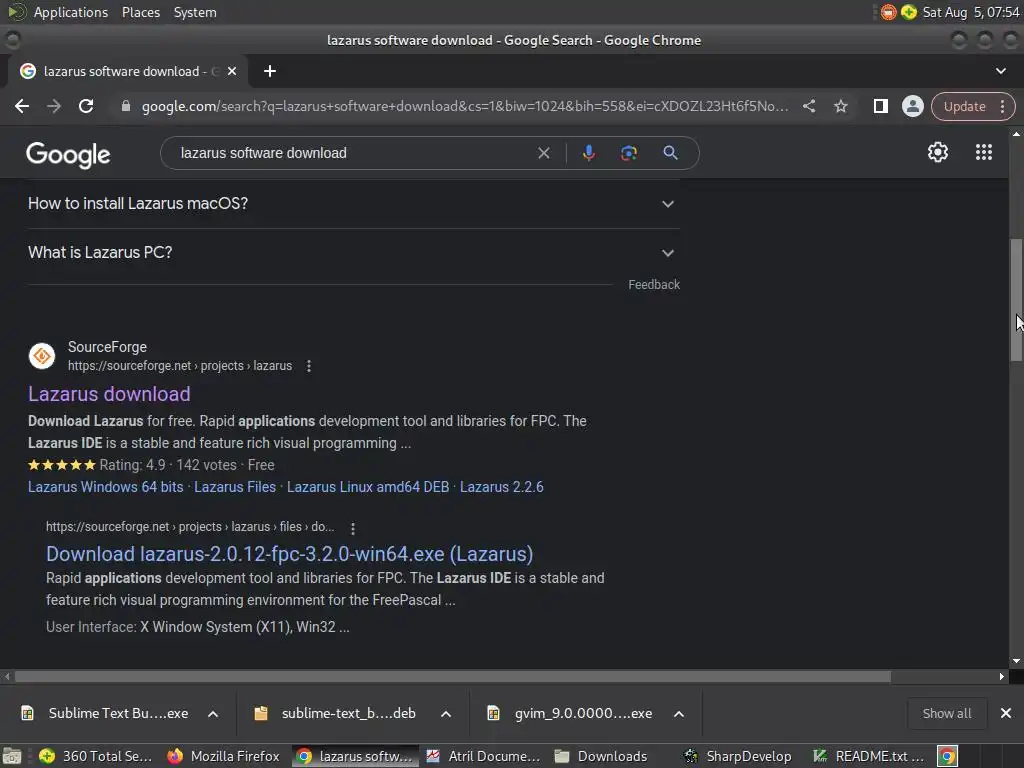Expand options for Sublime Text Bu....exe download

pyautogui.click(x=213, y=714)
